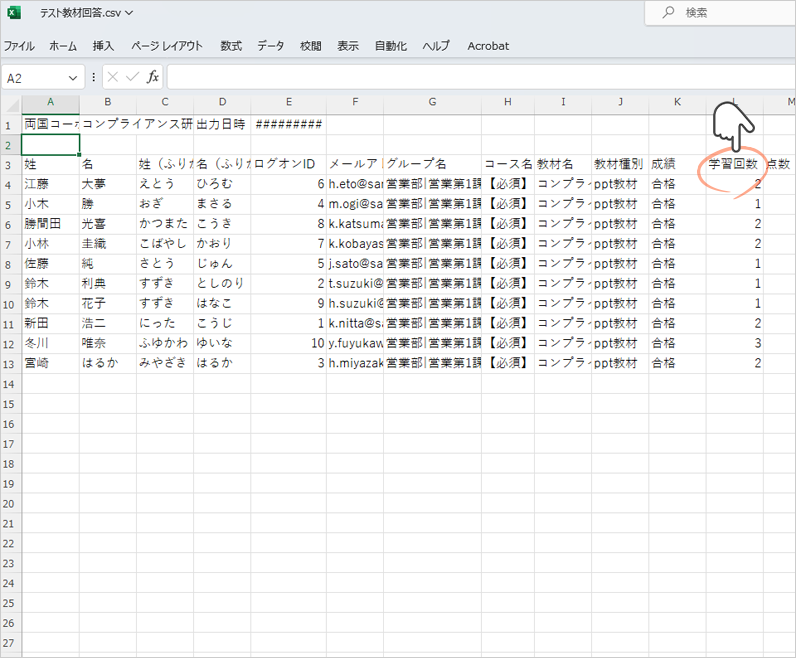Open the file name dropdown arrow
This screenshot has width=796, height=658.
pyautogui.click(x=129, y=13)
